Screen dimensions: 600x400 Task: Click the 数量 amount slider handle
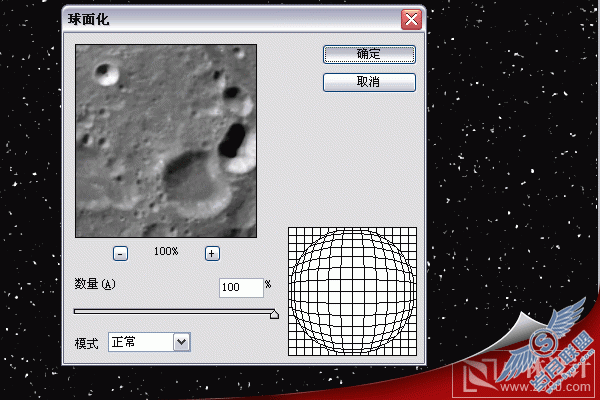click(274, 314)
